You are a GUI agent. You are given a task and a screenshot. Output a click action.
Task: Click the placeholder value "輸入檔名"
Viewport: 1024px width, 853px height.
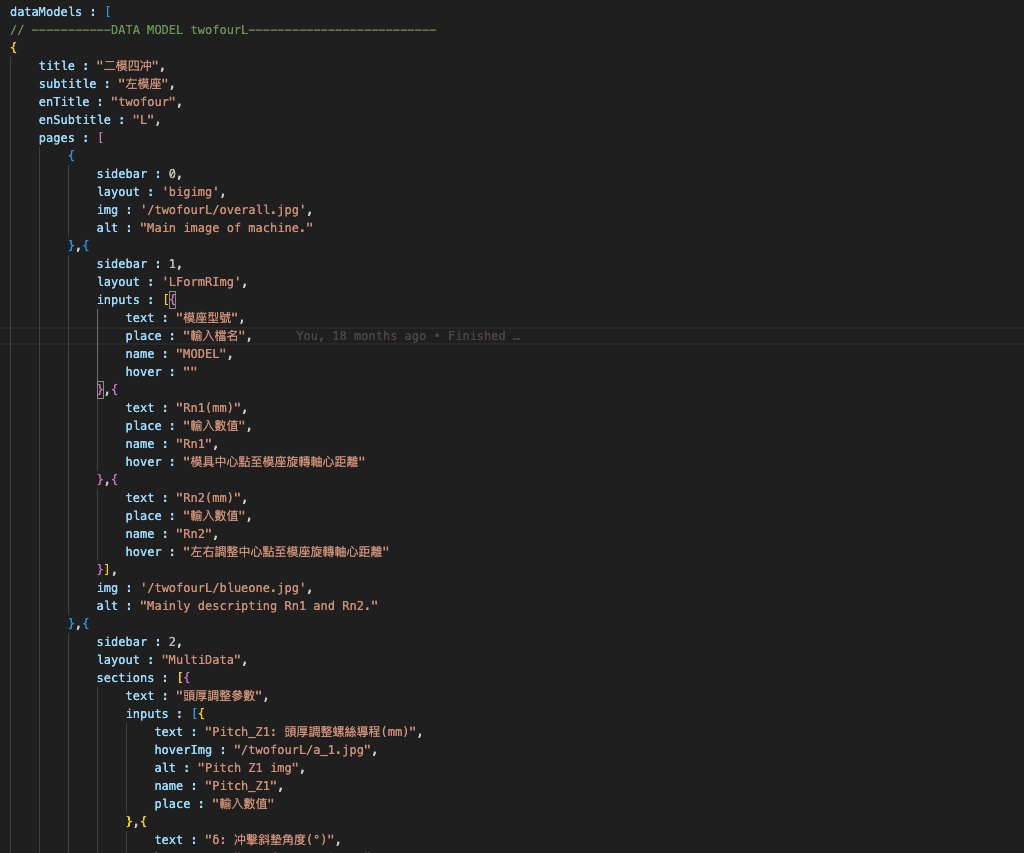tap(214, 336)
